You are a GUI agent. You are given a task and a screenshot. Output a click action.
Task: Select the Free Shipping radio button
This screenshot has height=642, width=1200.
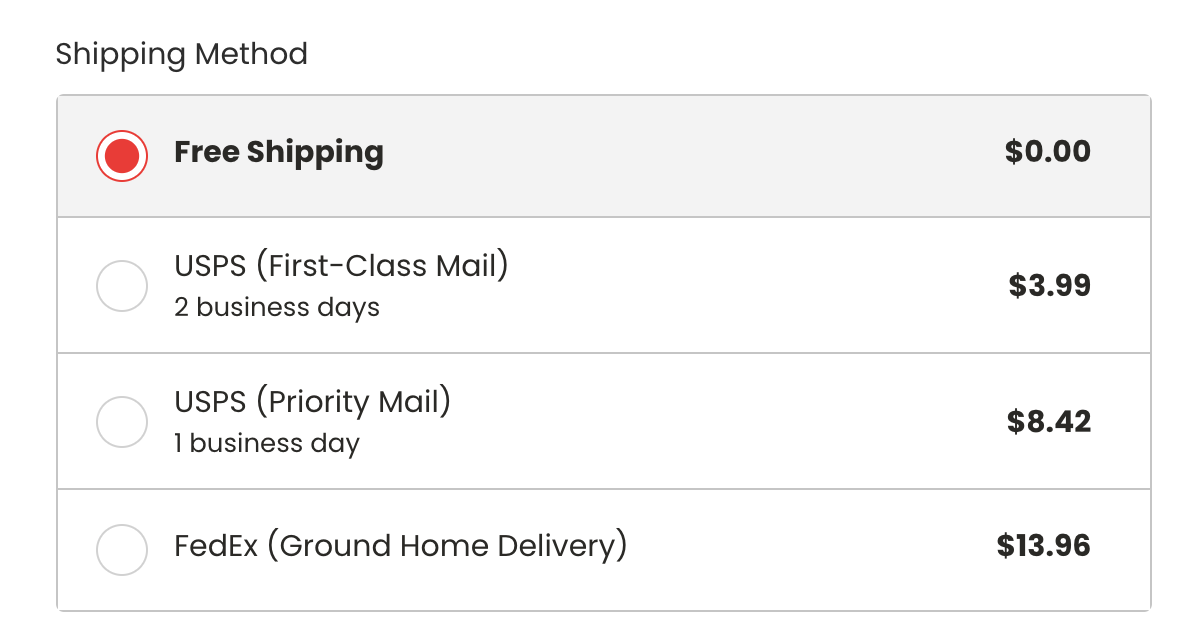(x=122, y=156)
